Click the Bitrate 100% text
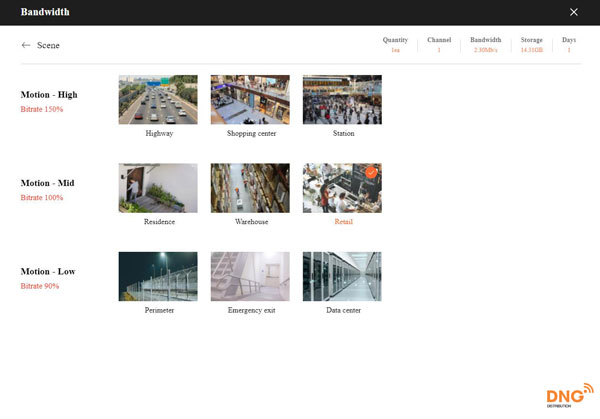600x419 pixels. [42, 197]
